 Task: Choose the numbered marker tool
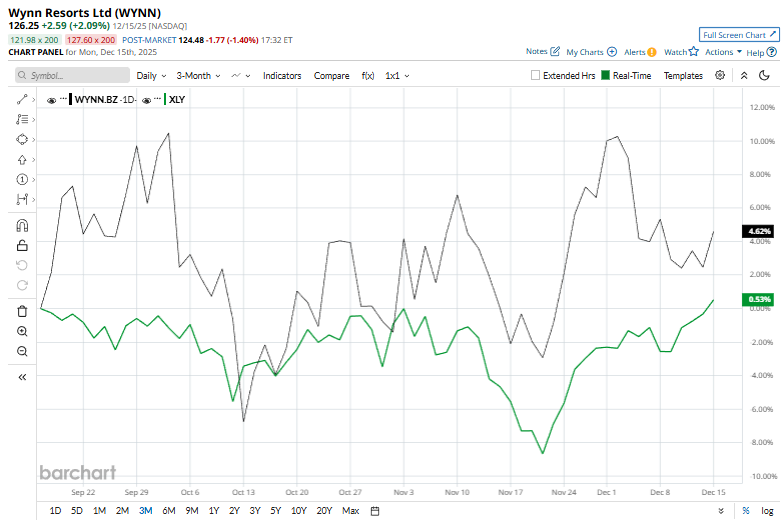[x=22, y=179]
